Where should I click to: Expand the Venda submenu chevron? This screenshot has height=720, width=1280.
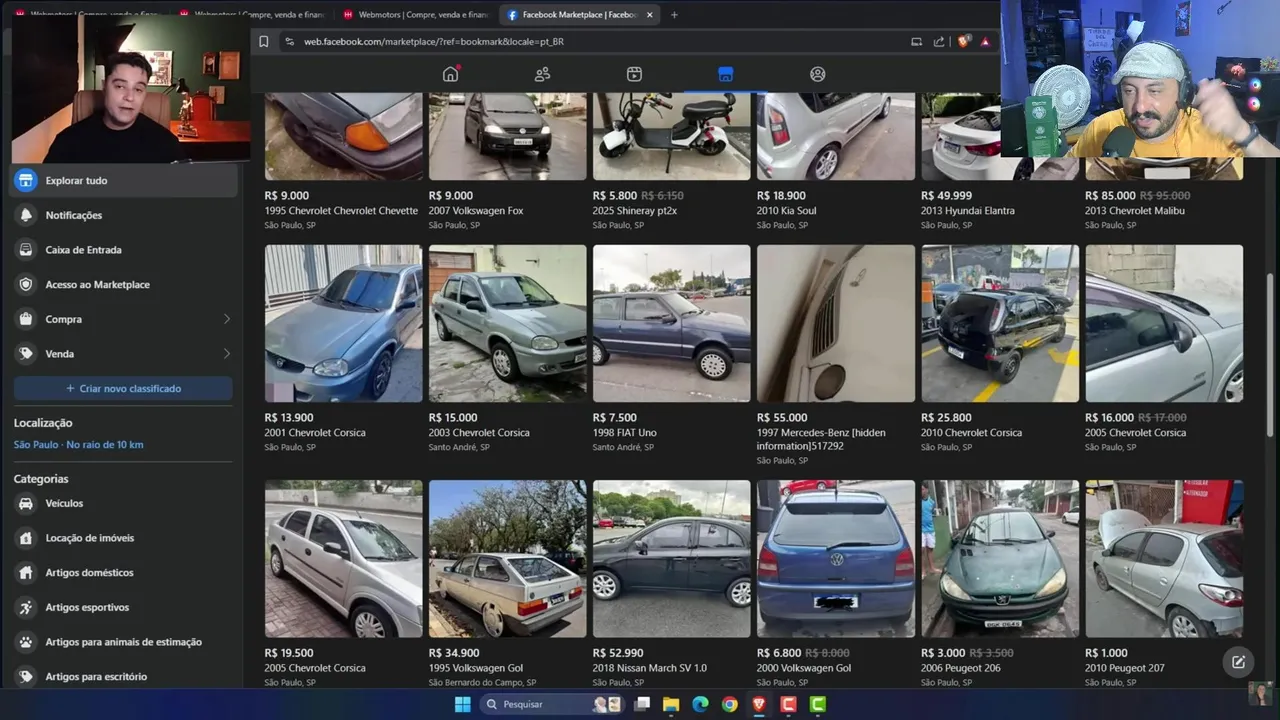click(x=226, y=354)
